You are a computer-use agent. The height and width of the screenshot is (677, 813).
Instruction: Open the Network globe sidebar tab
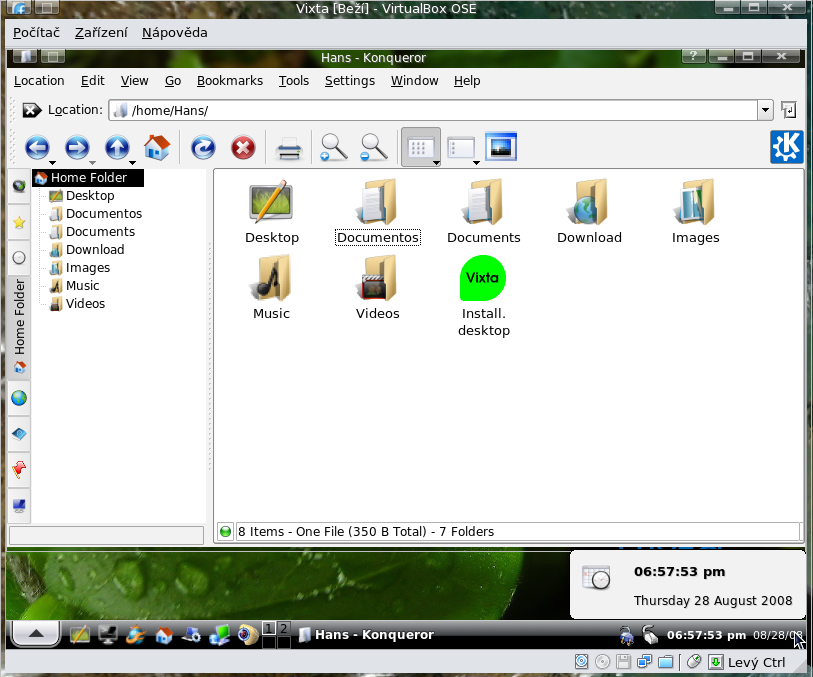(x=19, y=398)
